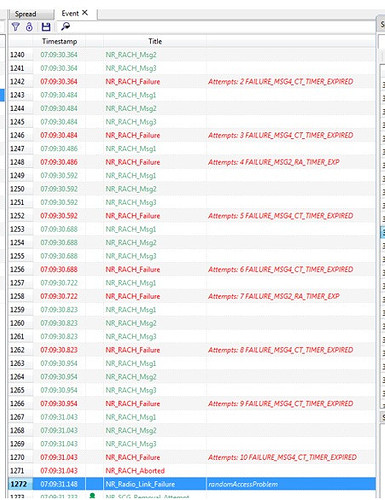This screenshot has height=500, width=385.
Task: Sort by the Title column header
Action: pyautogui.click(x=155, y=41)
